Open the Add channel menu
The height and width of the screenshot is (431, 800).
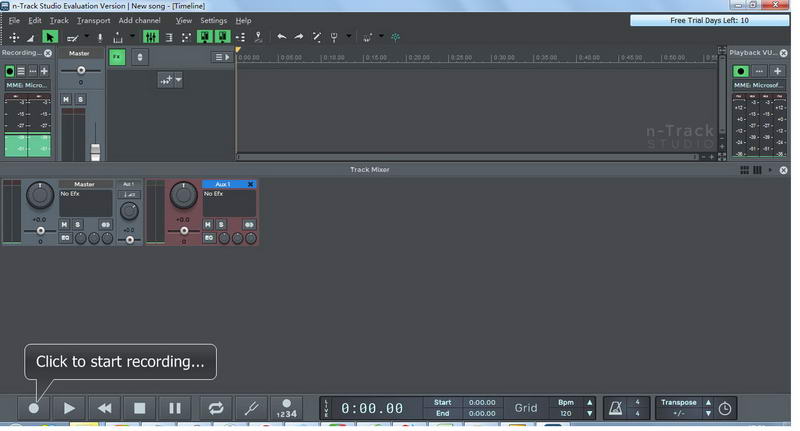(139, 20)
